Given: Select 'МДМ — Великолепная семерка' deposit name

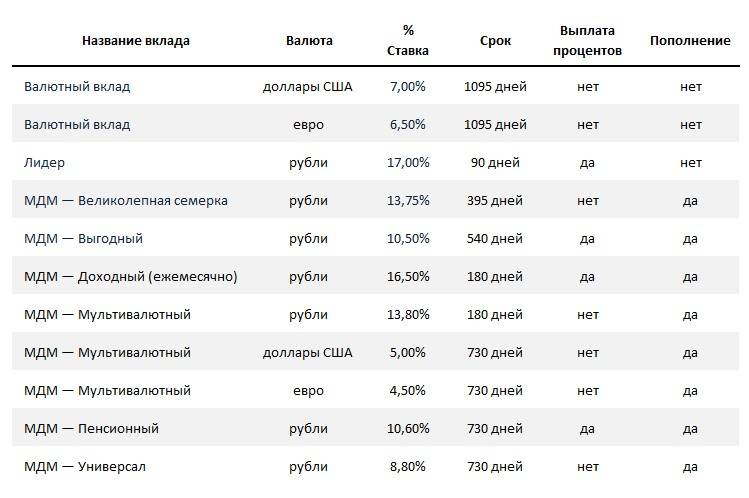Looking at the screenshot, I should coord(126,201).
